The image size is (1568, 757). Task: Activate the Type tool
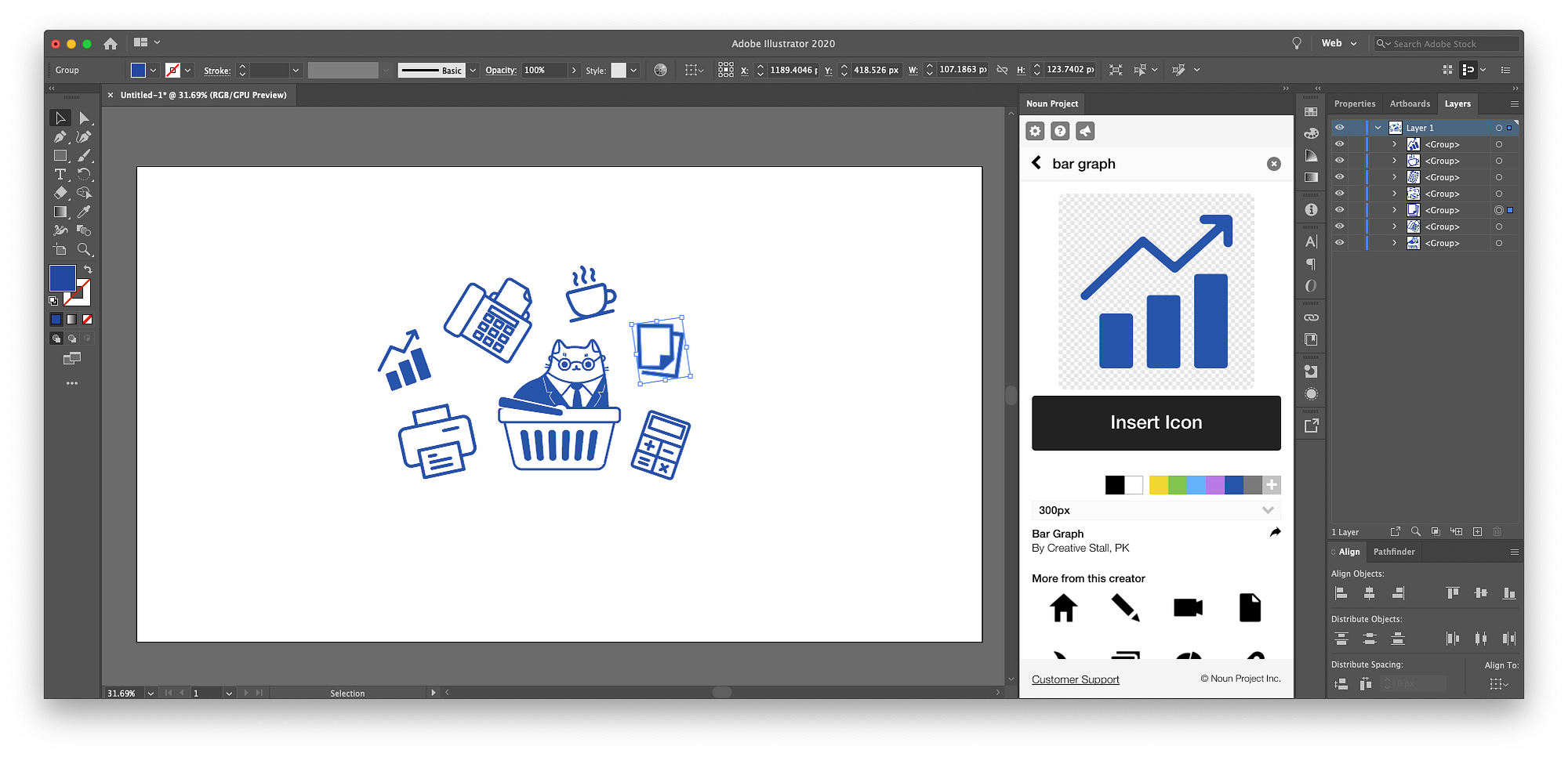(x=60, y=175)
